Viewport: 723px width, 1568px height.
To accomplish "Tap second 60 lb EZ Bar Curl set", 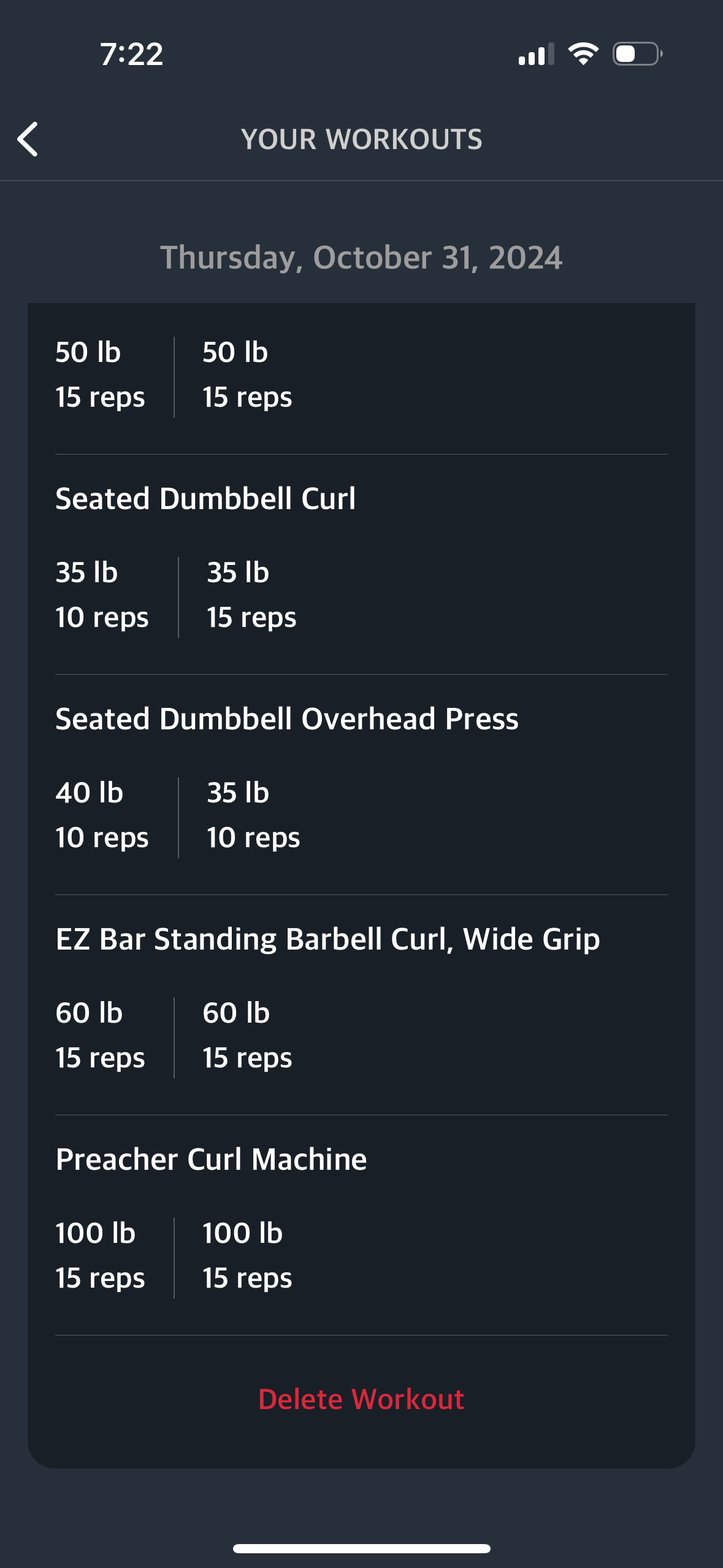I will pos(247,1035).
